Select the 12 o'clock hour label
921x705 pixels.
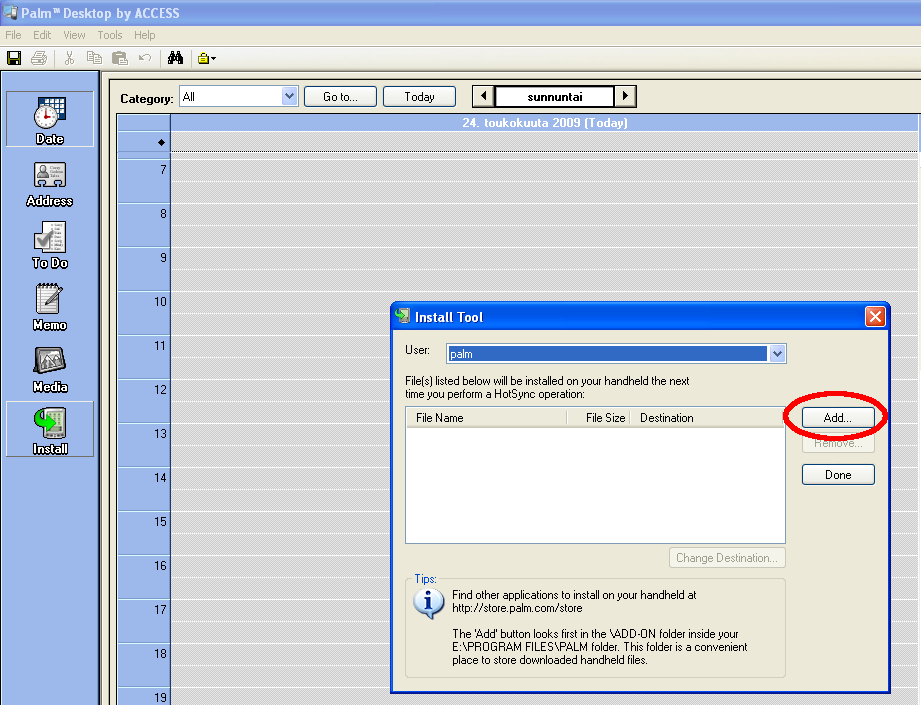(160, 390)
